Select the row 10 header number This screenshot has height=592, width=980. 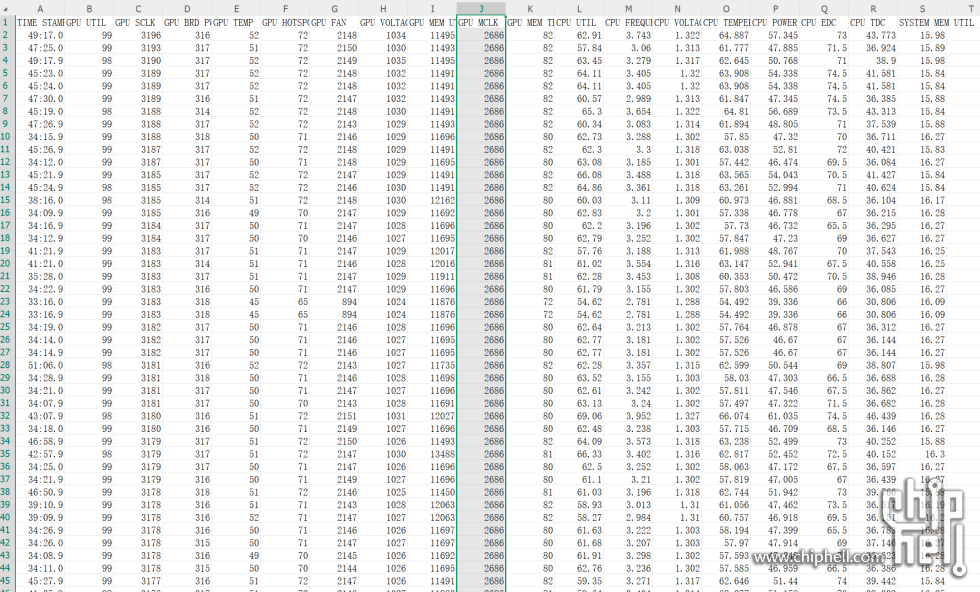(x=6, y=136)
